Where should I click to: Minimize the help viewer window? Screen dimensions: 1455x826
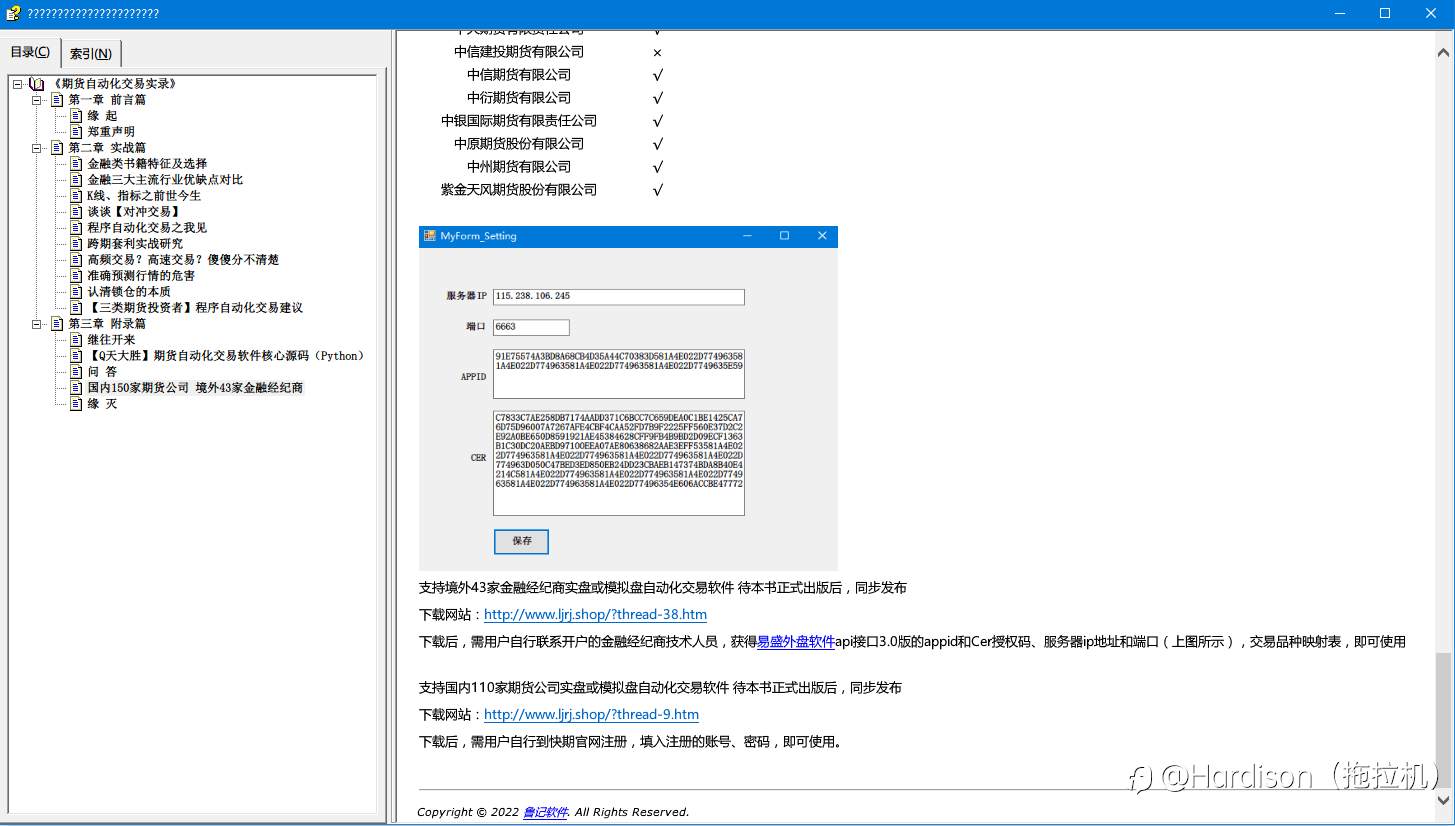[1340, 13]
